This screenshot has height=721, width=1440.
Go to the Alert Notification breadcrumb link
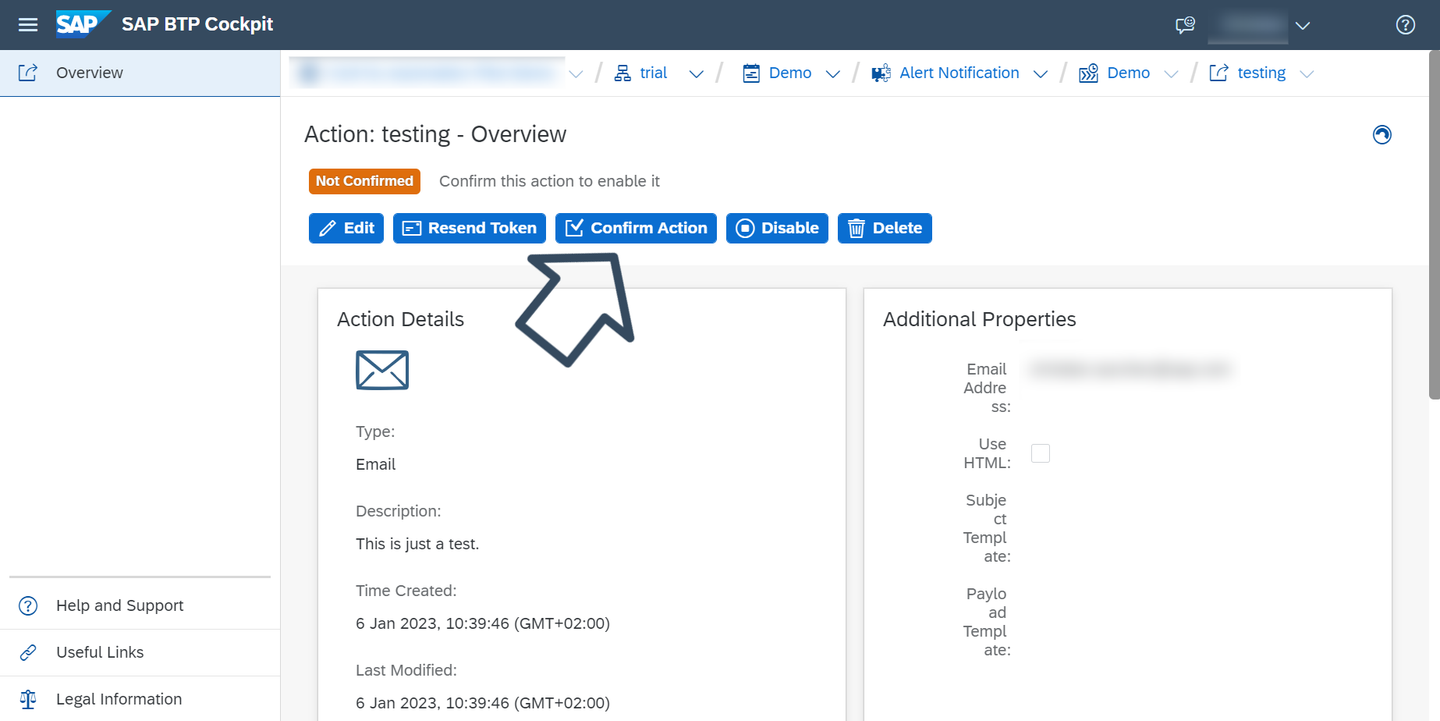click(x=960, y=73)
